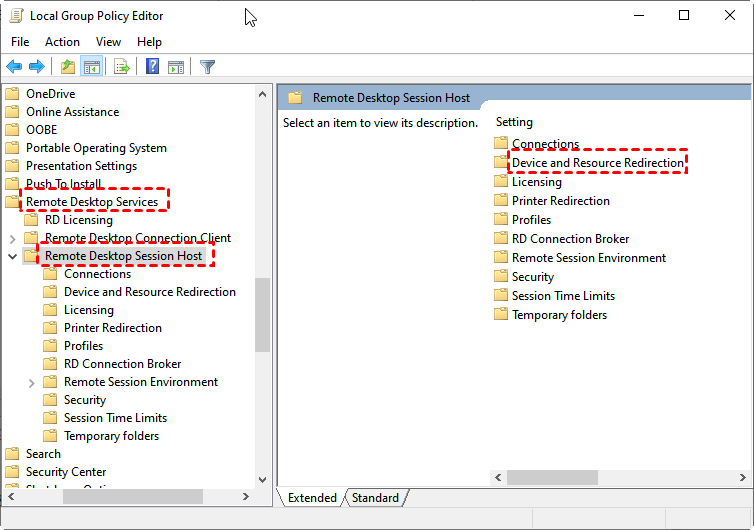Select Printer Redirection in left tree
This screenshot has height=530, width=754.
113,328
